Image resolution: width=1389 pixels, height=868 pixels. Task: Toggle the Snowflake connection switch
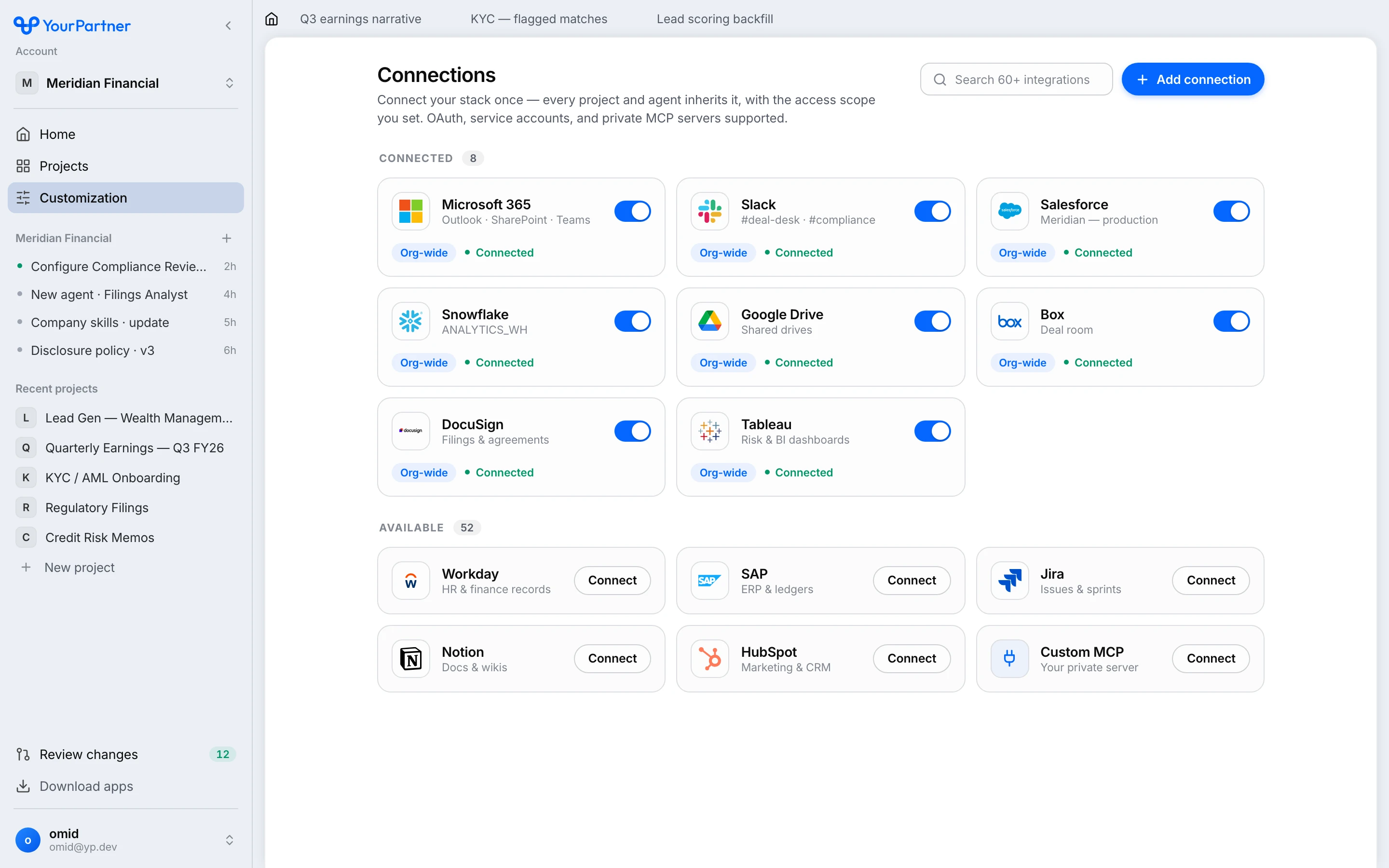tap(632, 321)
